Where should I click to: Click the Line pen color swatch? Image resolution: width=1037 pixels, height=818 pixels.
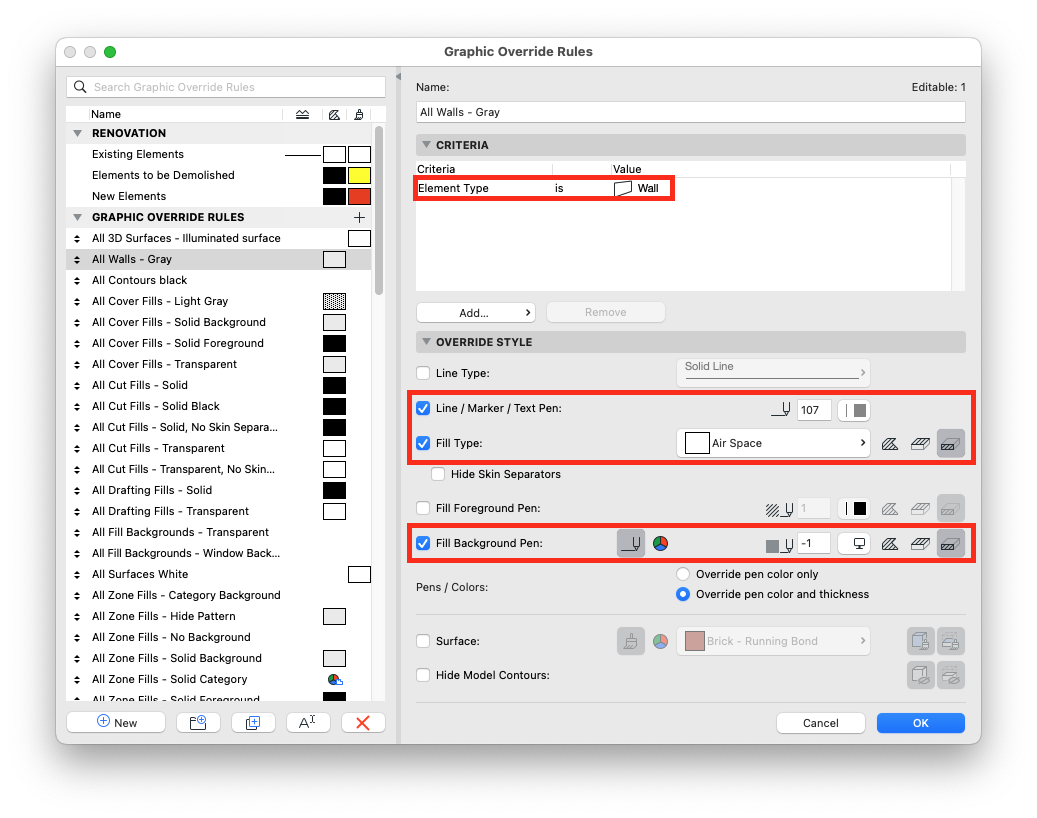pyautogui.click(x=855, y=410)
